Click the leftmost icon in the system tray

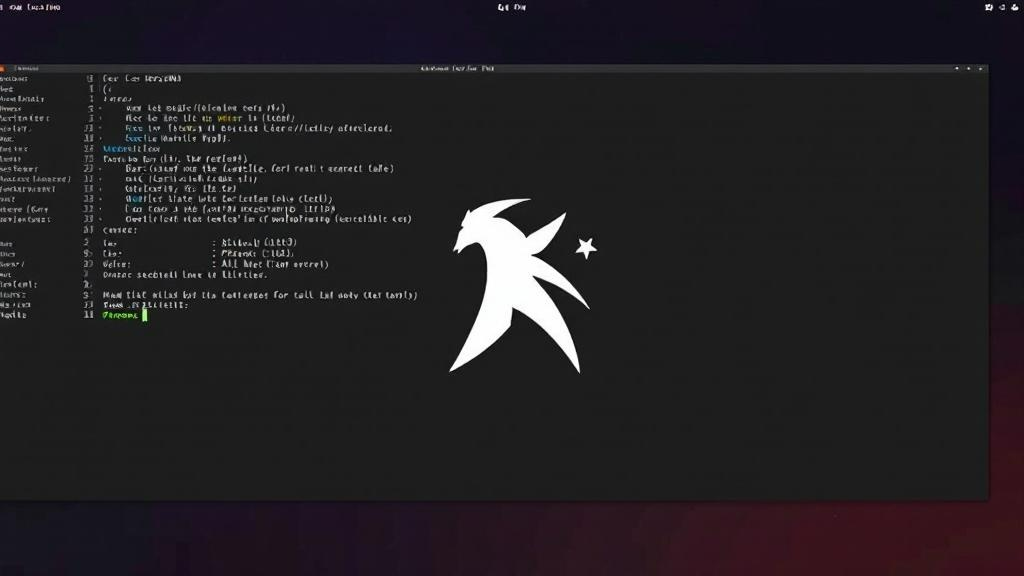tap(987, 8)
